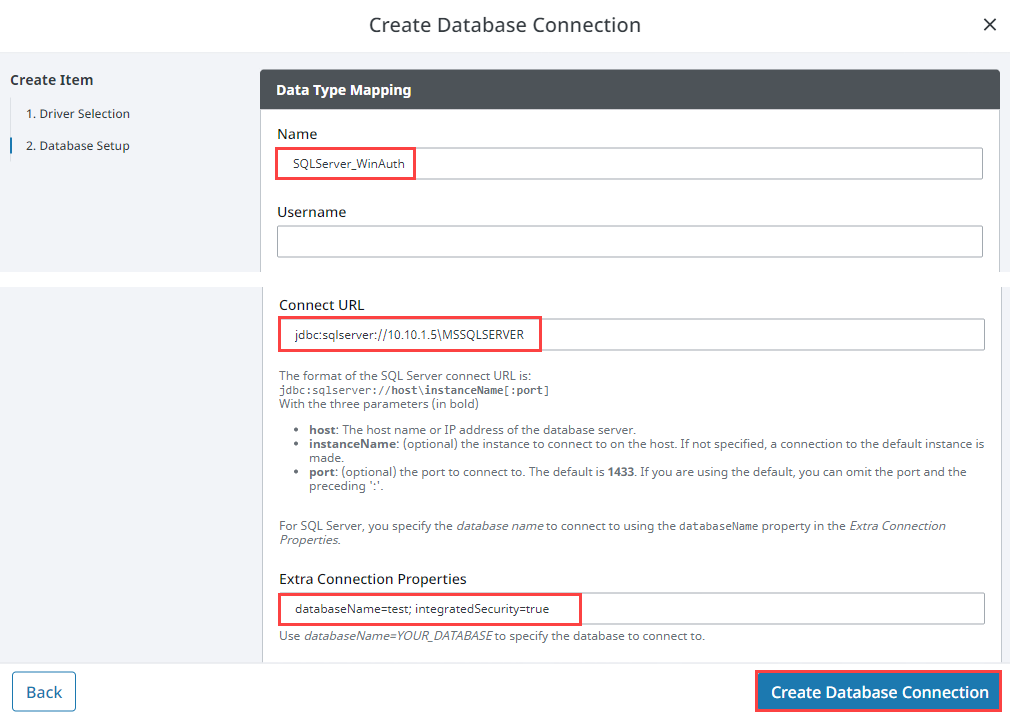Go to the Driver Selection step
Viewport: 1010px width, 716px height.
[x=78, y=113]
